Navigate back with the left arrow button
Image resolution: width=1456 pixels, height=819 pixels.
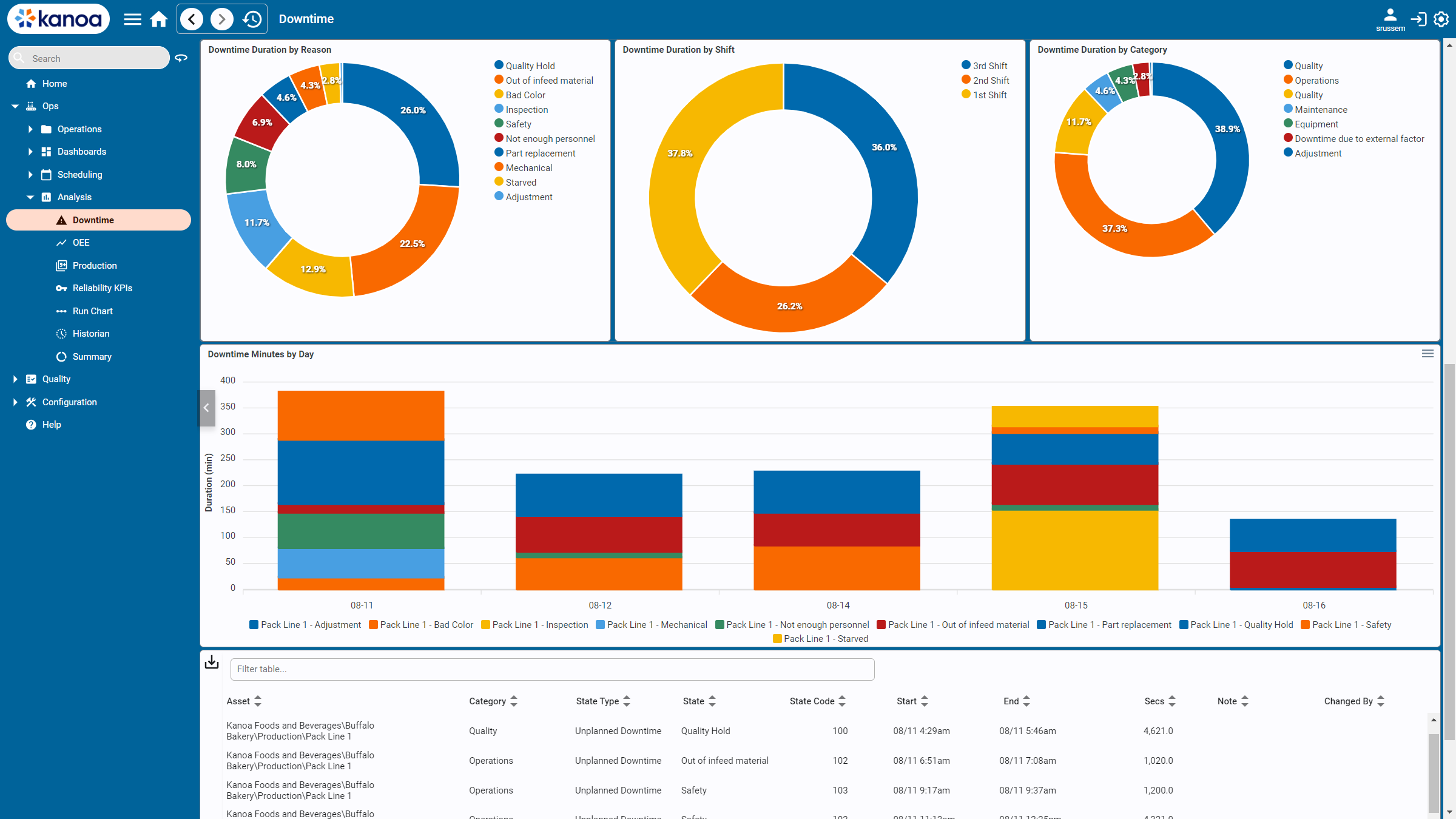click(192, 19)
